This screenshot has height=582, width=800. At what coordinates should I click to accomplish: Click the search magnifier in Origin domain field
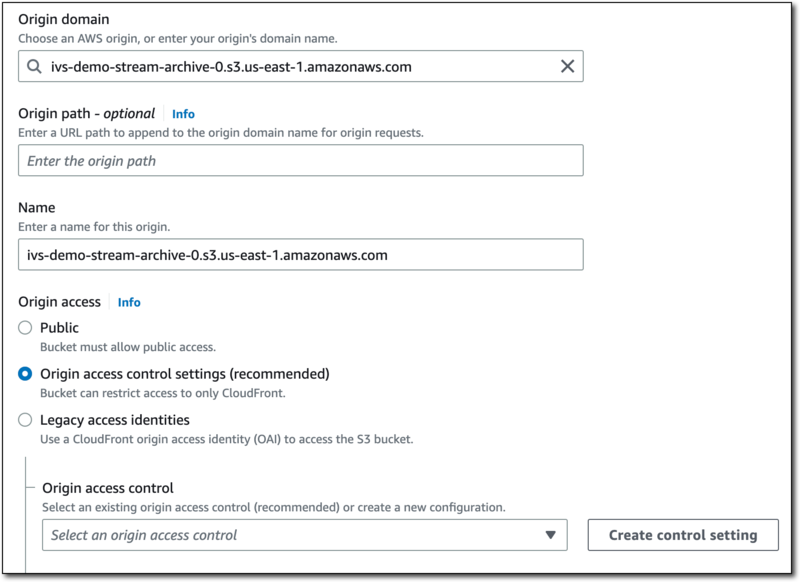(x=36, y=65)
